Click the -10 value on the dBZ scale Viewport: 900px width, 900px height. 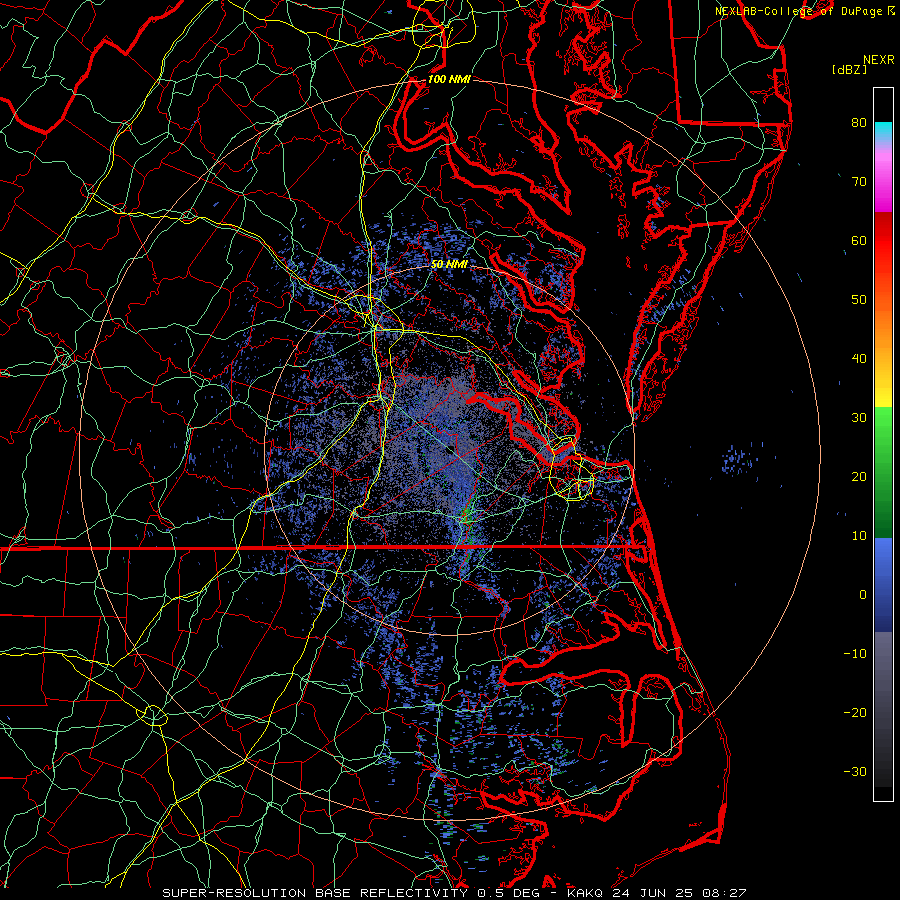(x=855, y=654)
